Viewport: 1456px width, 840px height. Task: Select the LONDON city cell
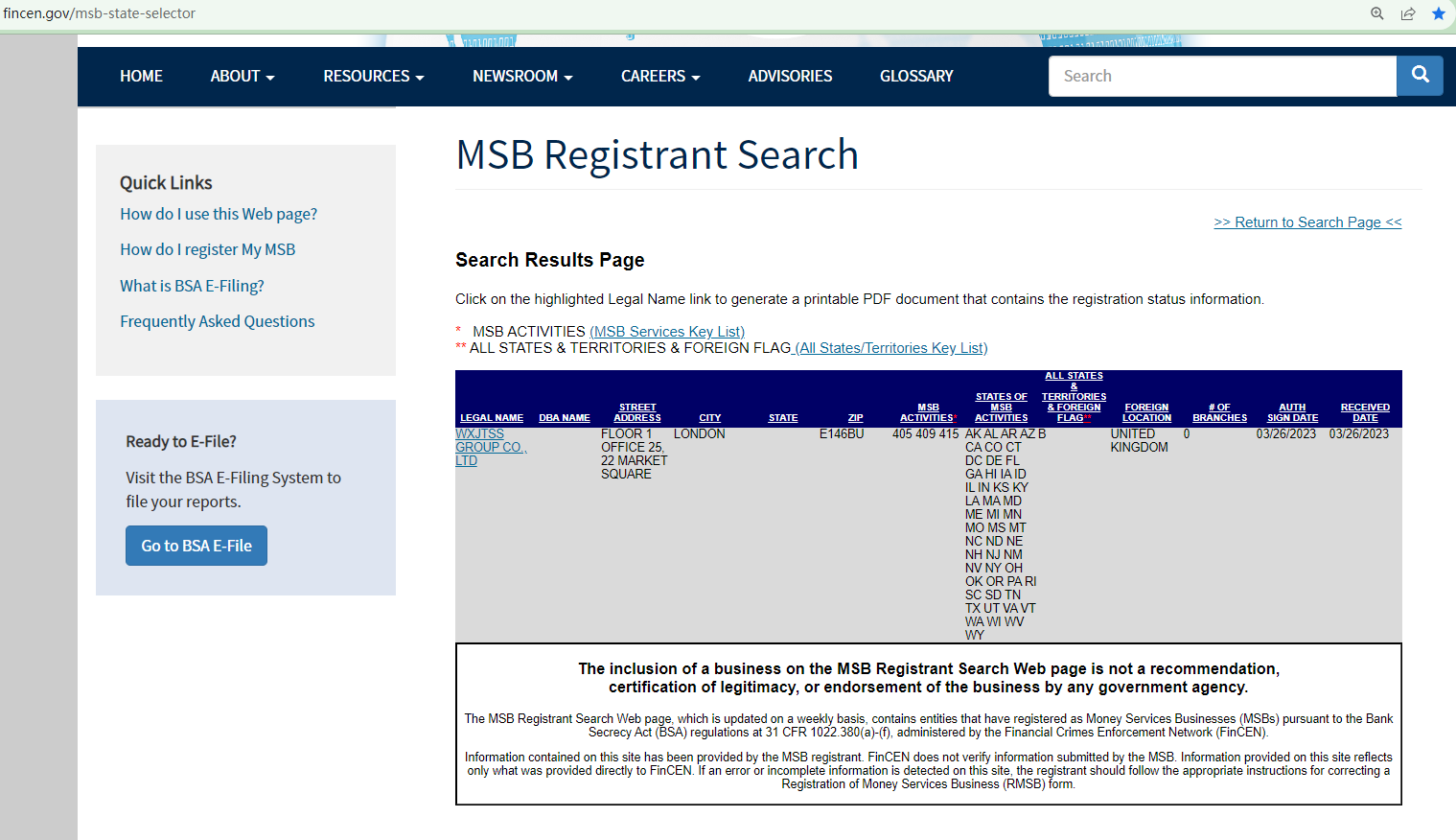[x=700, y=434]
